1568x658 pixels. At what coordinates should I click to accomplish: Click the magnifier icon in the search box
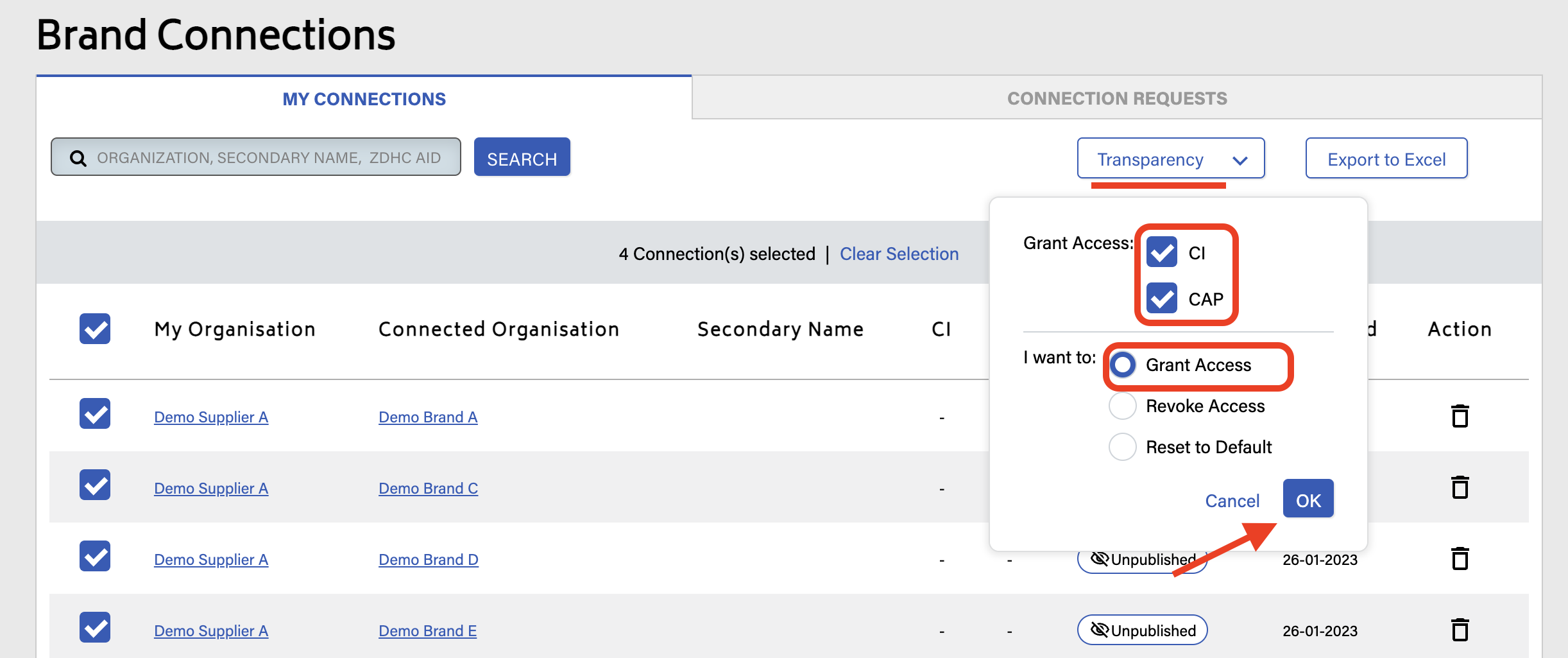[x=78, y=158]
